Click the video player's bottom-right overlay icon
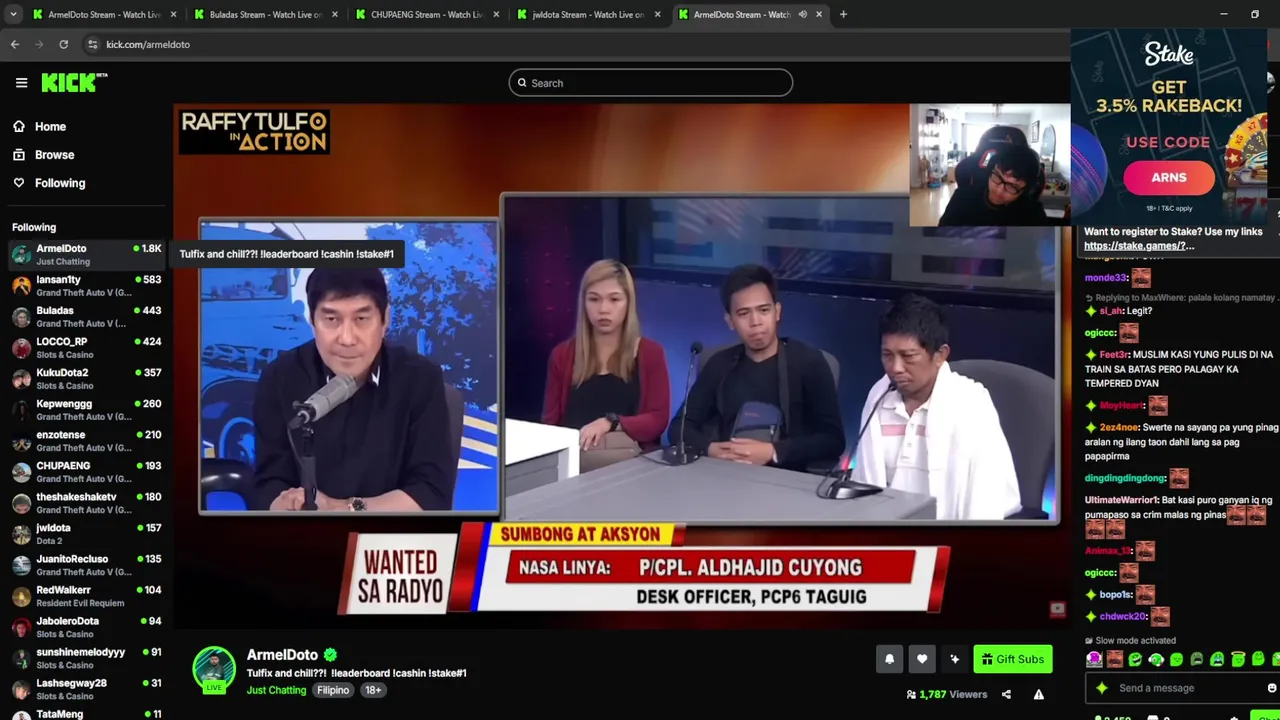1280x720 pixels. pos(1057,609)
